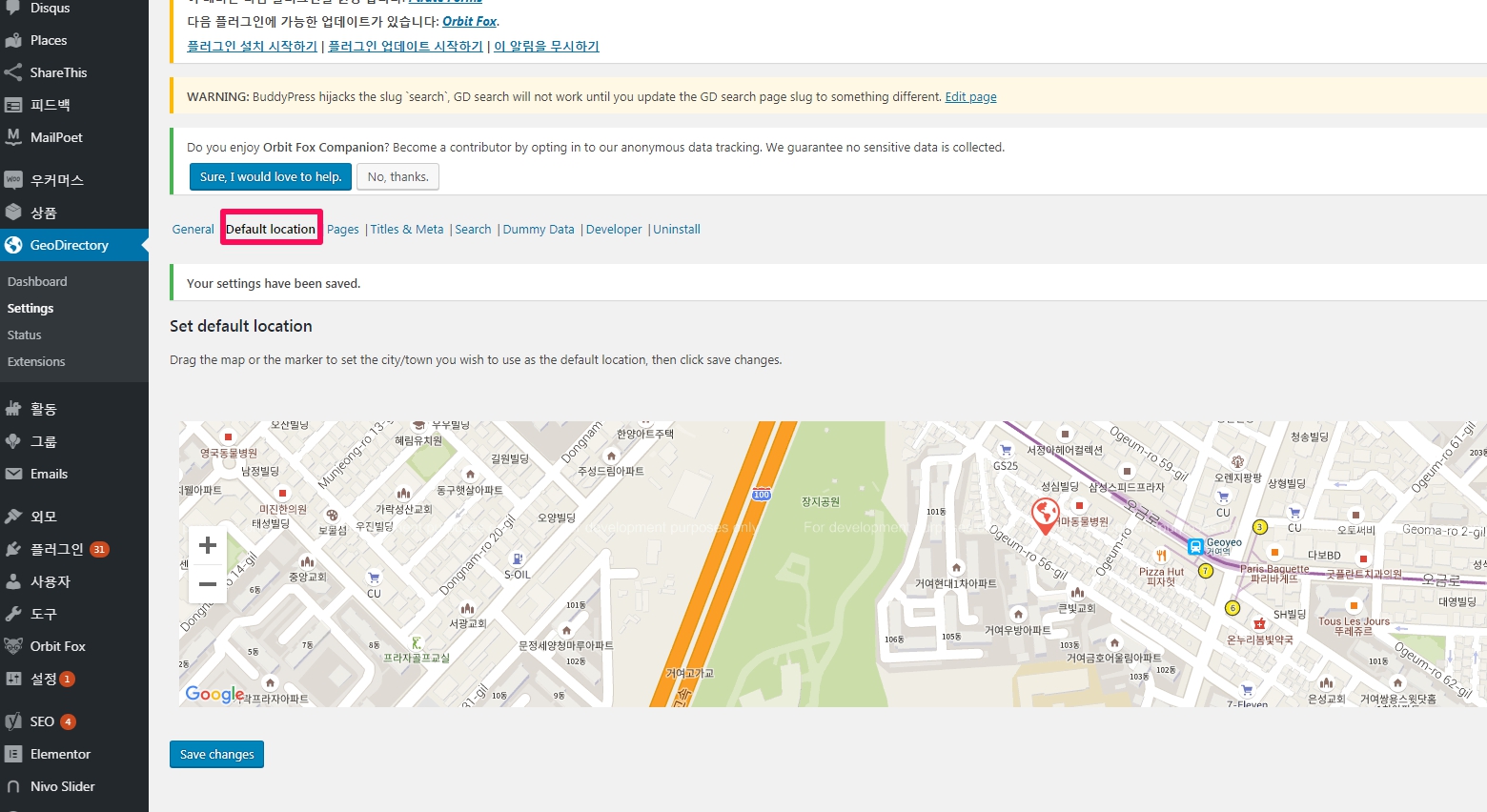Click the Nivo Slider icon

pos(13,786)
